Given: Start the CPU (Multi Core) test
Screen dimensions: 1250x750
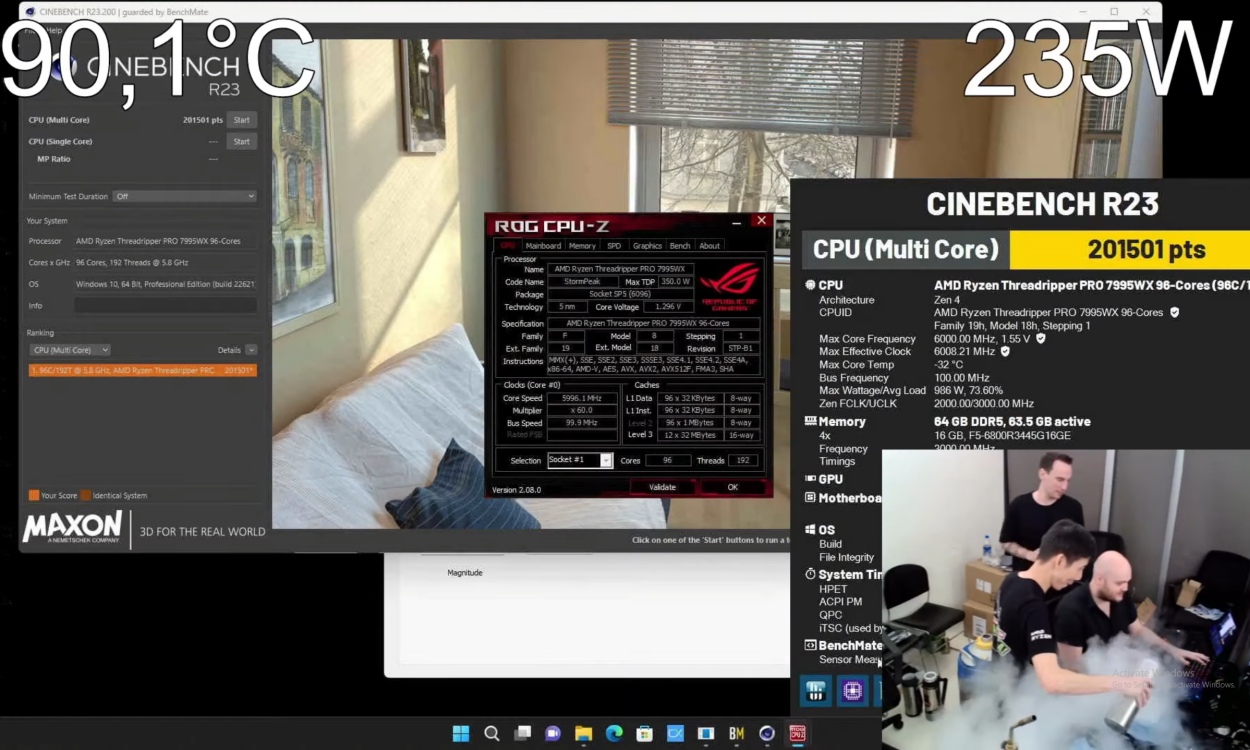Looking at the screenshot, I should (x=241, y=120).
